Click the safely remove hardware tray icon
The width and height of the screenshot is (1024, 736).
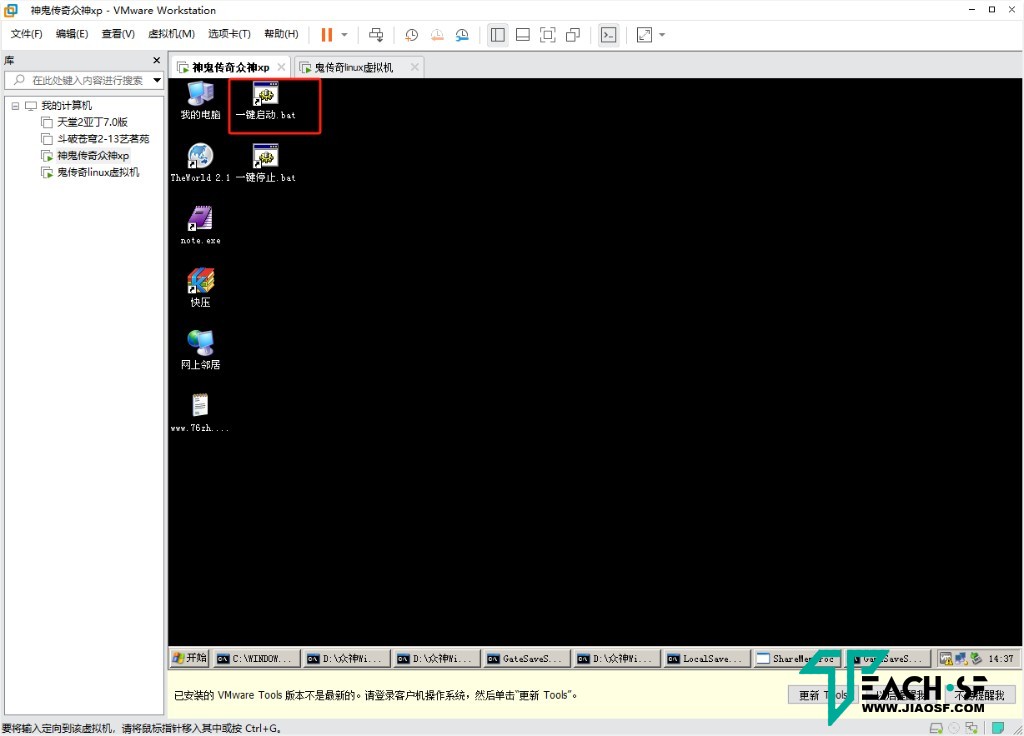point(976,658)
